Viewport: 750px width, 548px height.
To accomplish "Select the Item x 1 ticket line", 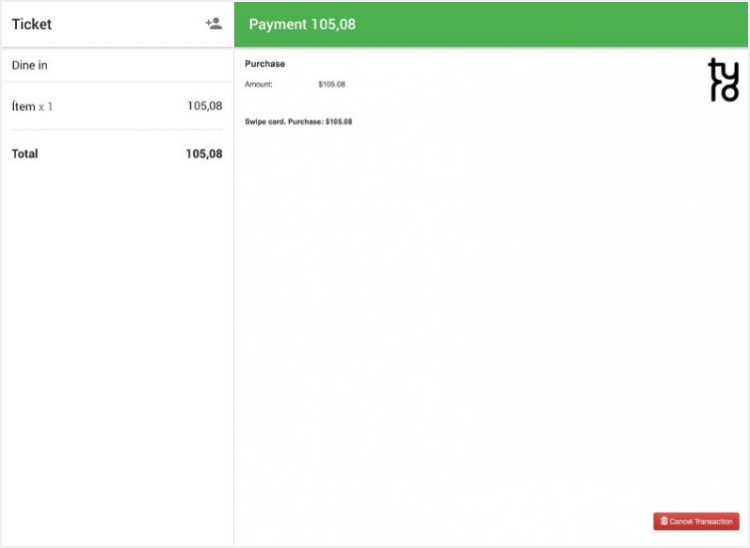I will click(x=116, y=106).
